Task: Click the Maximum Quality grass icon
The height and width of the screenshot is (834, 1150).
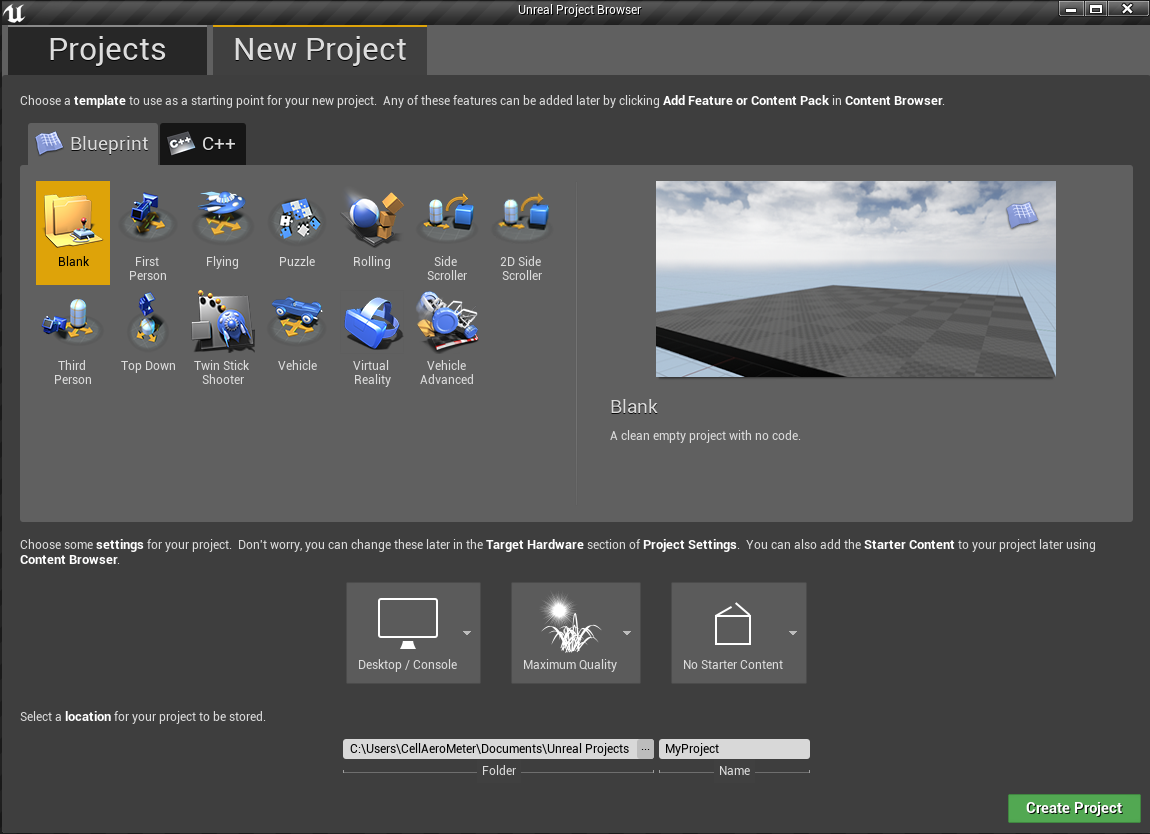Action: (570, 623)
